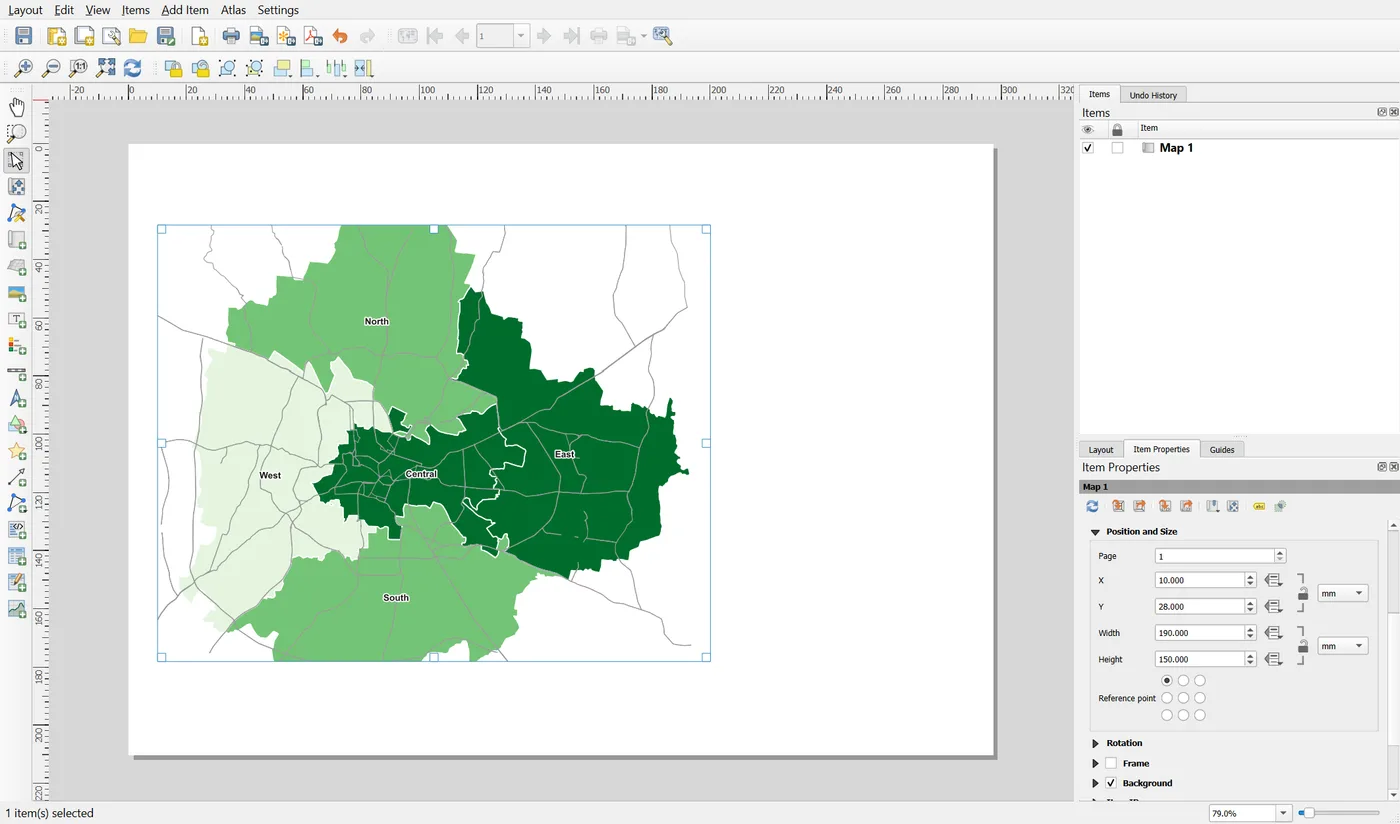Click the Add Legend tool icon
This screenshot has height=824, width=1400.
tap(17, 346)
